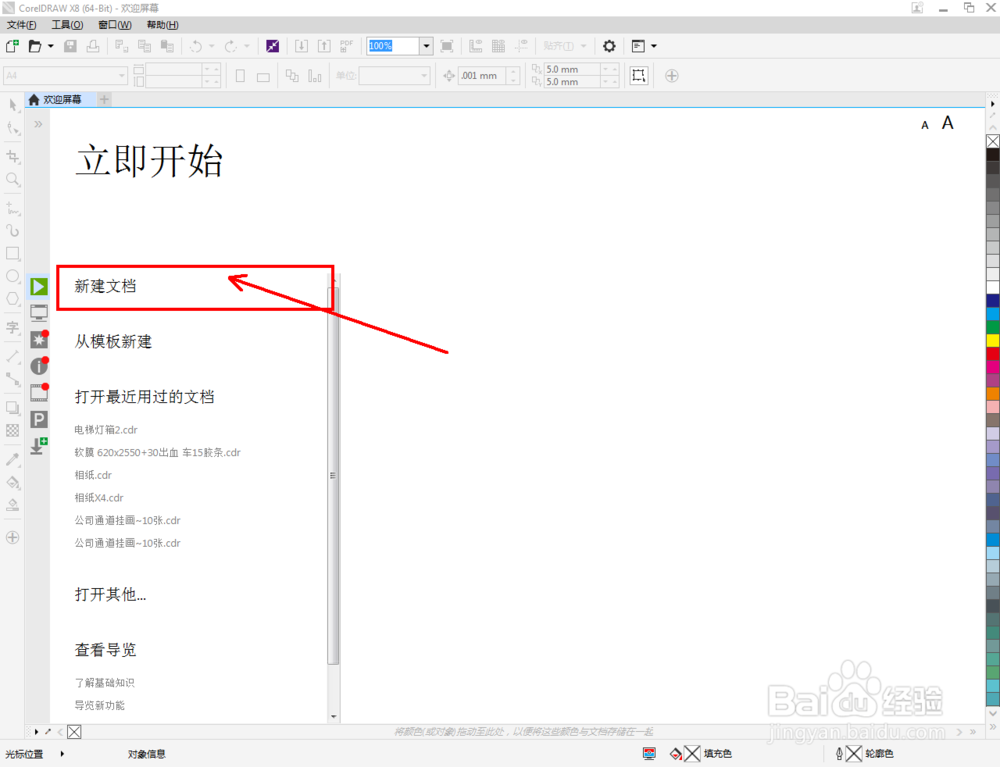Open the zoom level dropdown arrow

[427, 46]
